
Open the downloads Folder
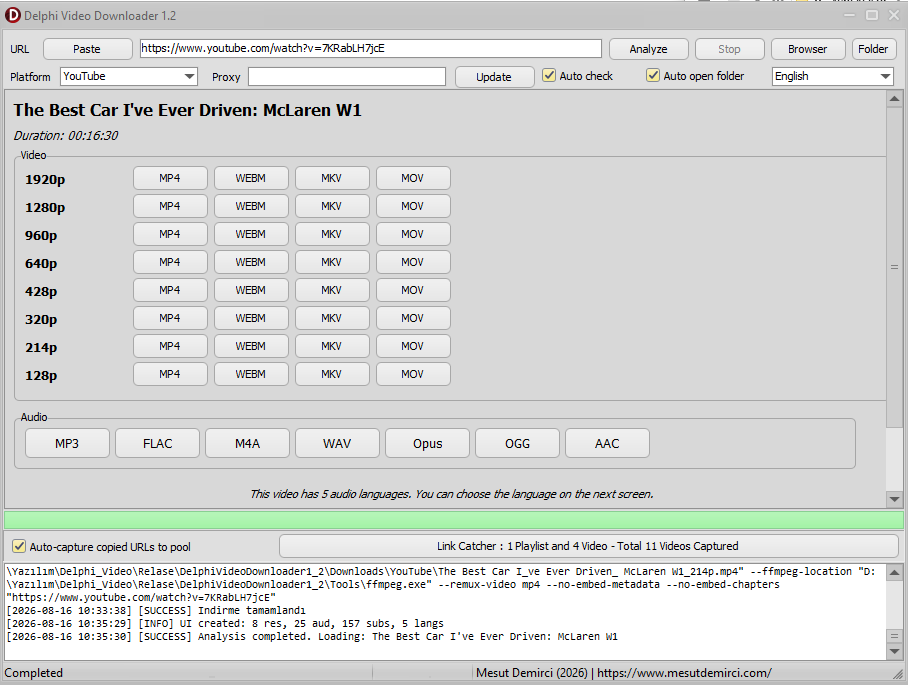pos(873,49)
